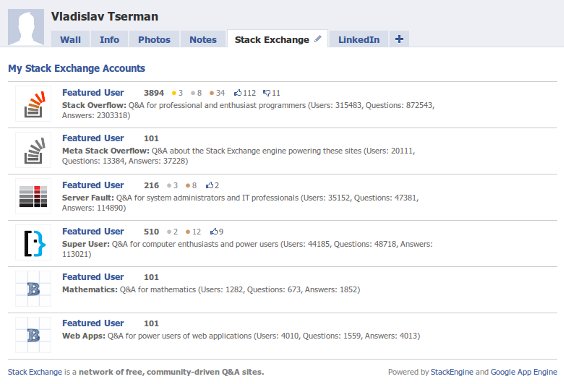Click thumbs-up icon in Super User row
Viewport: 564px width, 384px height.
pyautogui.click(x=214, y=231)
